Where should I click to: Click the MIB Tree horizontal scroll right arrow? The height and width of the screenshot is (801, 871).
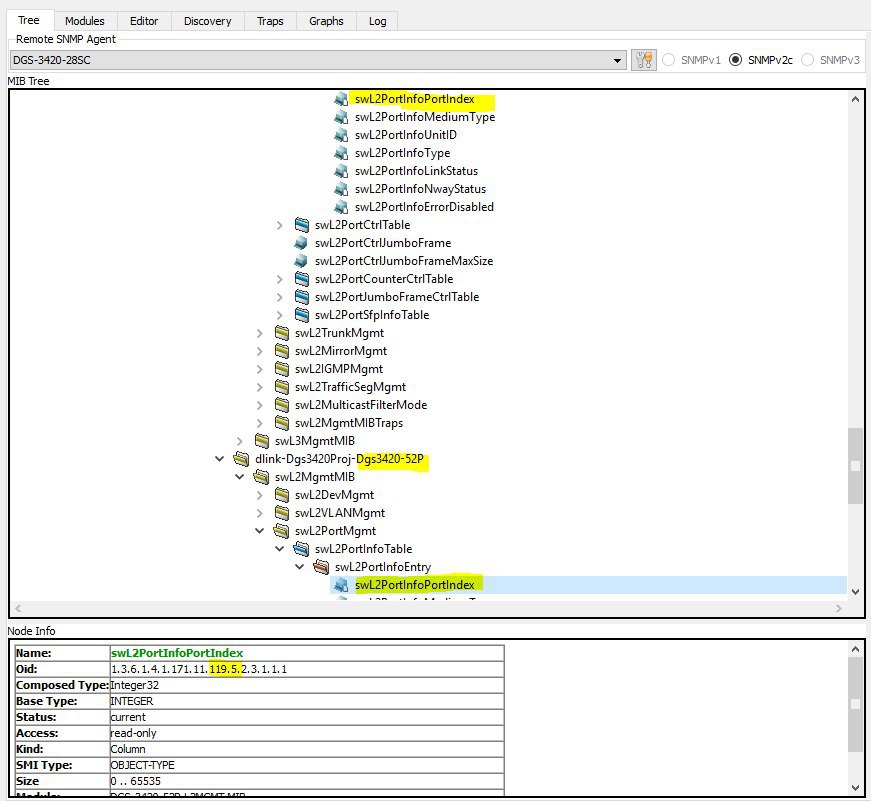coord(839,609)
